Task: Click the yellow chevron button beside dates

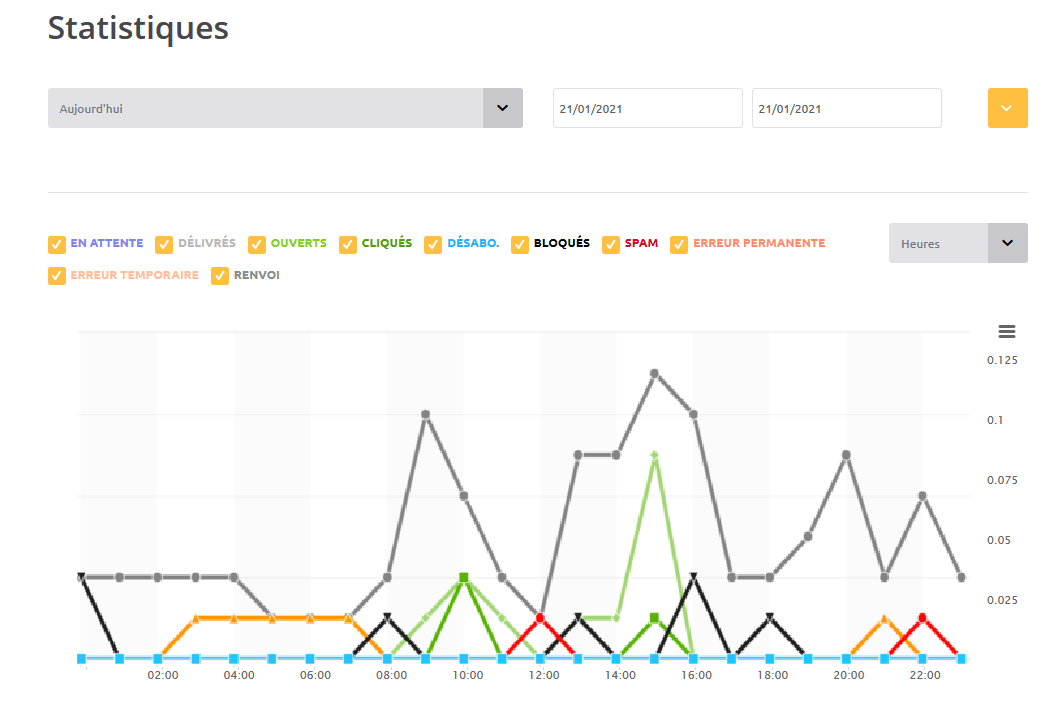Action: (x=1007, y=108)
